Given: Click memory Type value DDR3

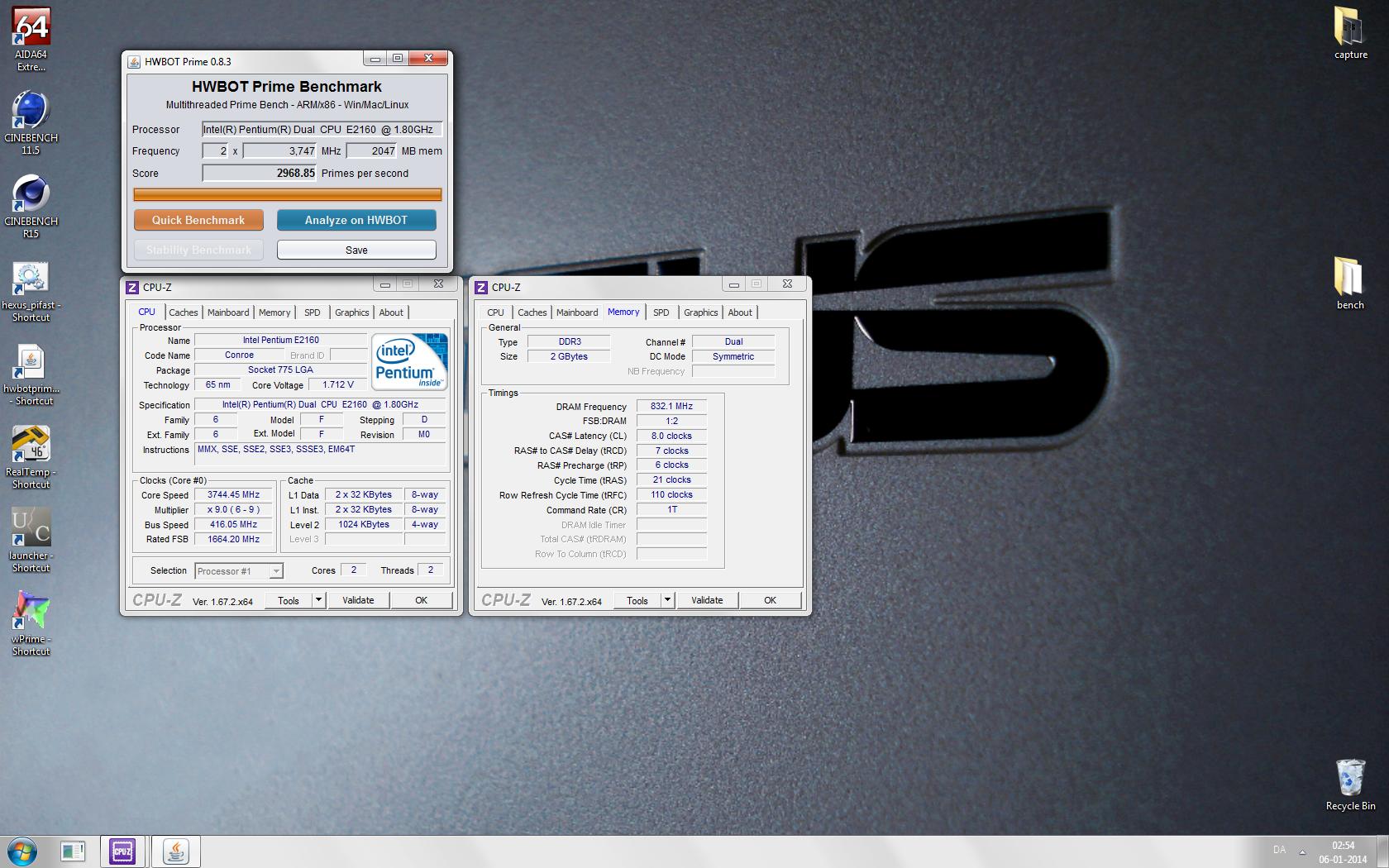Looking at the screenshot, I should (569, 342).
